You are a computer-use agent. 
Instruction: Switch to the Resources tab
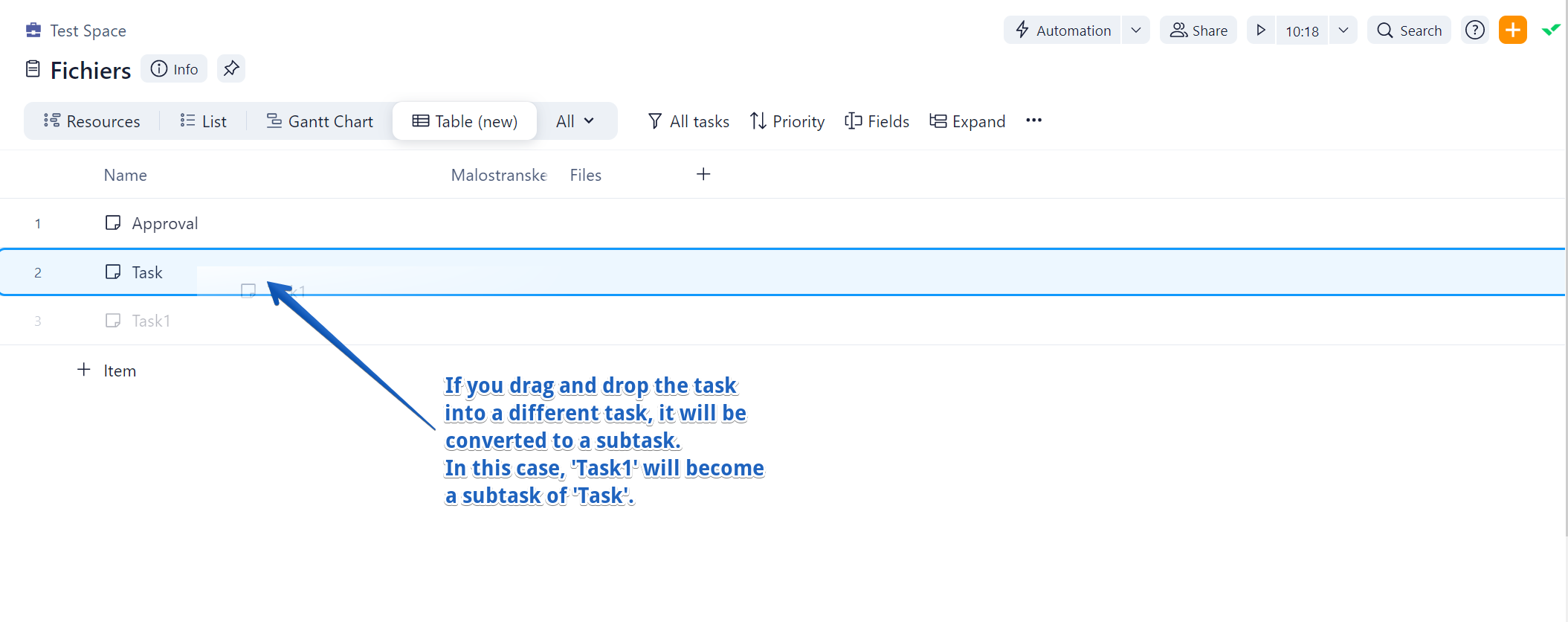(x=92, y=121)
